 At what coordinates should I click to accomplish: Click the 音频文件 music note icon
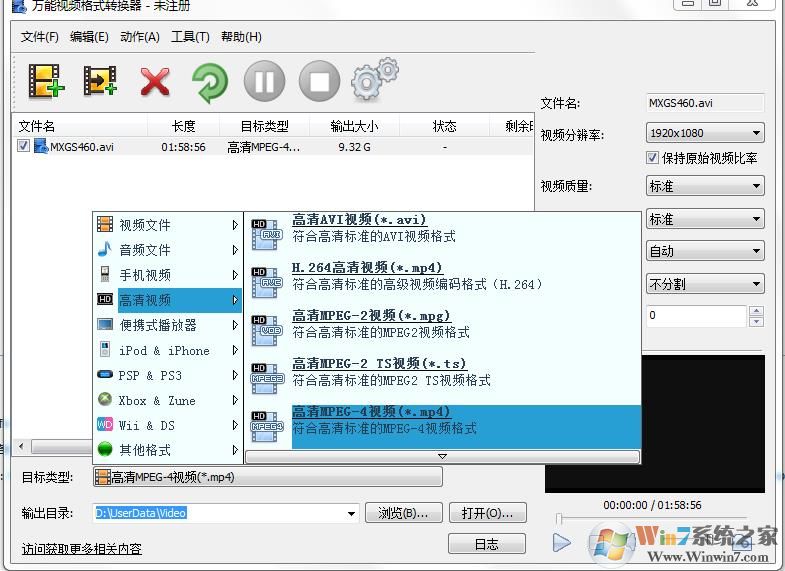pos(105,249)
